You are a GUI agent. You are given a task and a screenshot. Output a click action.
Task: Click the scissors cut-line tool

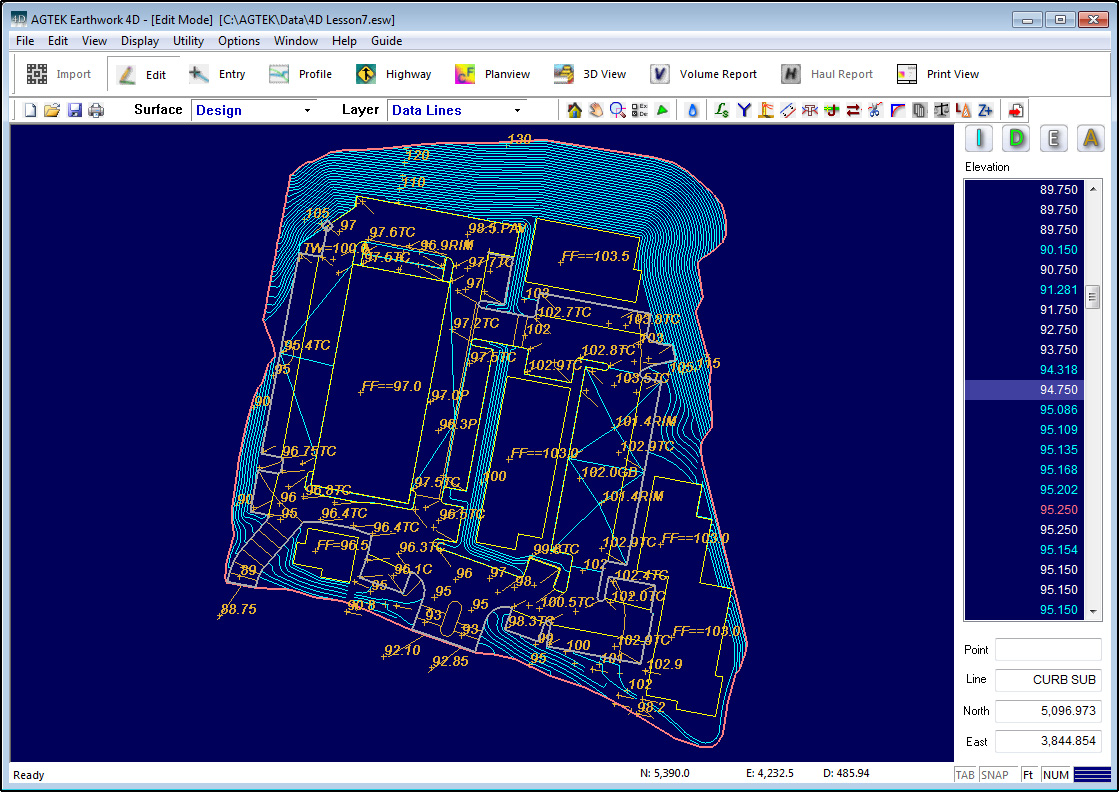coord(875,110)
